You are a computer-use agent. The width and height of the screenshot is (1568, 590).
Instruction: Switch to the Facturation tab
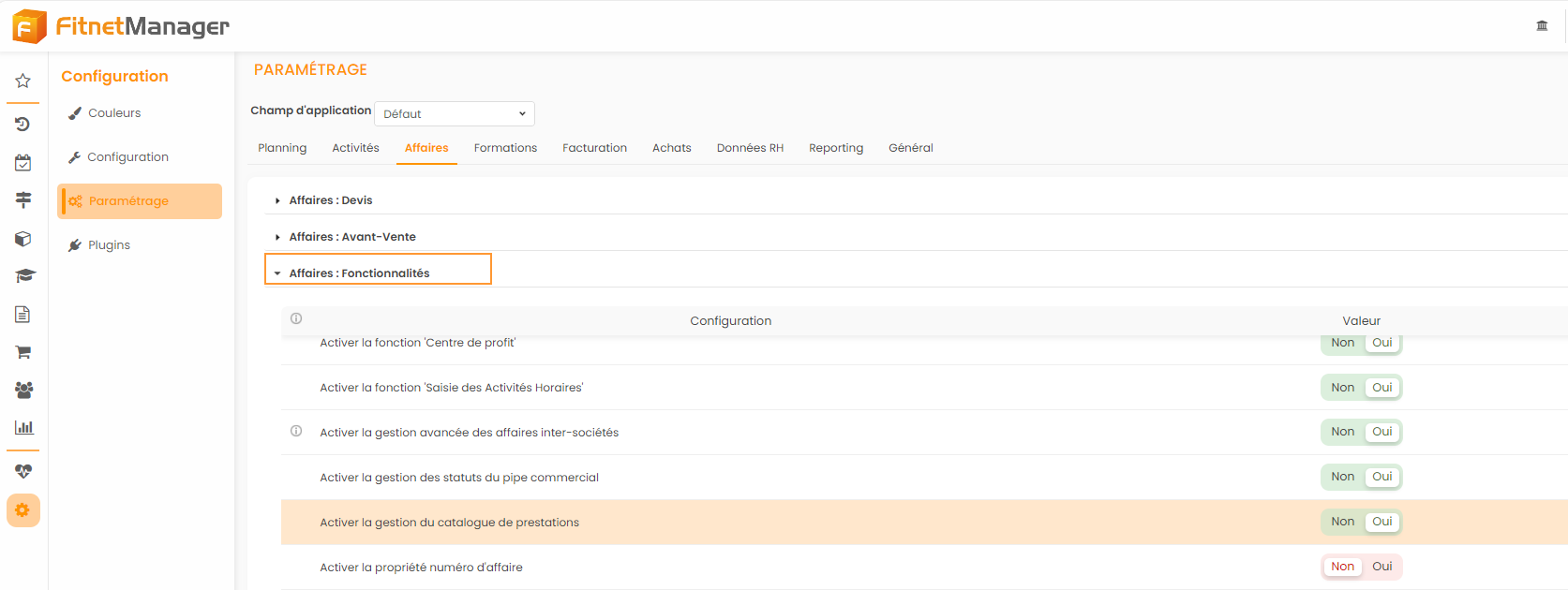[x=594, y=148]
